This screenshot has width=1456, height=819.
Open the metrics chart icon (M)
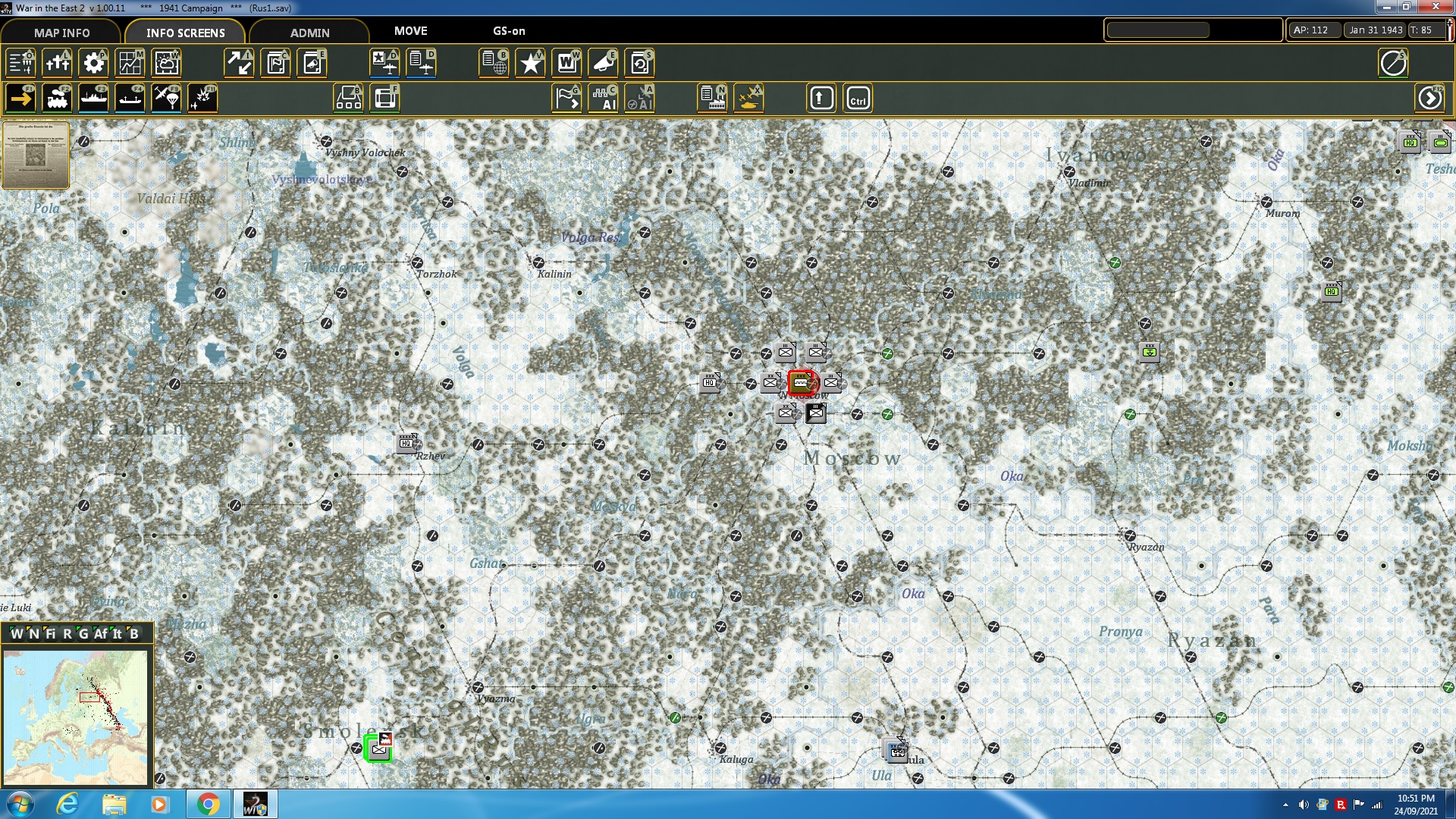[x=130, y=63]
